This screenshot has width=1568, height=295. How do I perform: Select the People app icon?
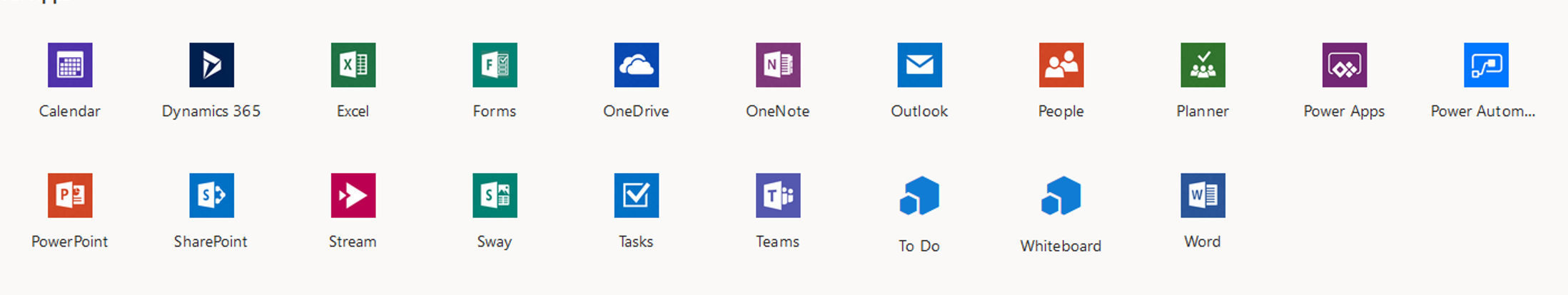pyautogui.click(x=1061, y=65)
